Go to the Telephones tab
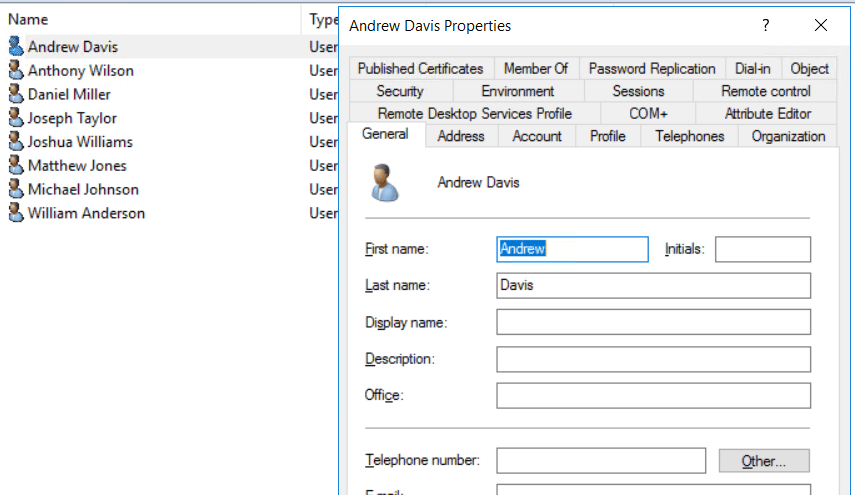 point(689,136)
